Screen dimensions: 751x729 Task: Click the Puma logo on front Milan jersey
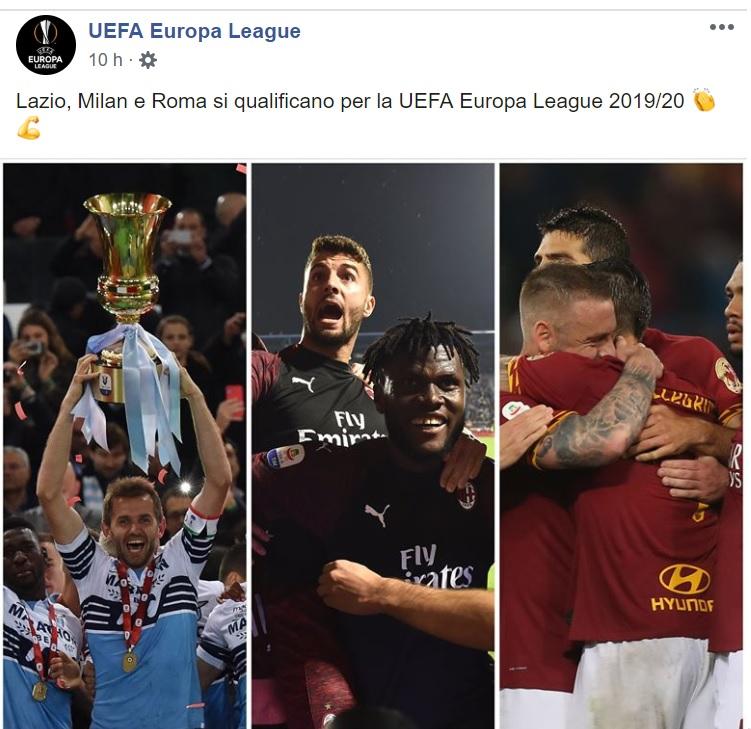[378, 514]
